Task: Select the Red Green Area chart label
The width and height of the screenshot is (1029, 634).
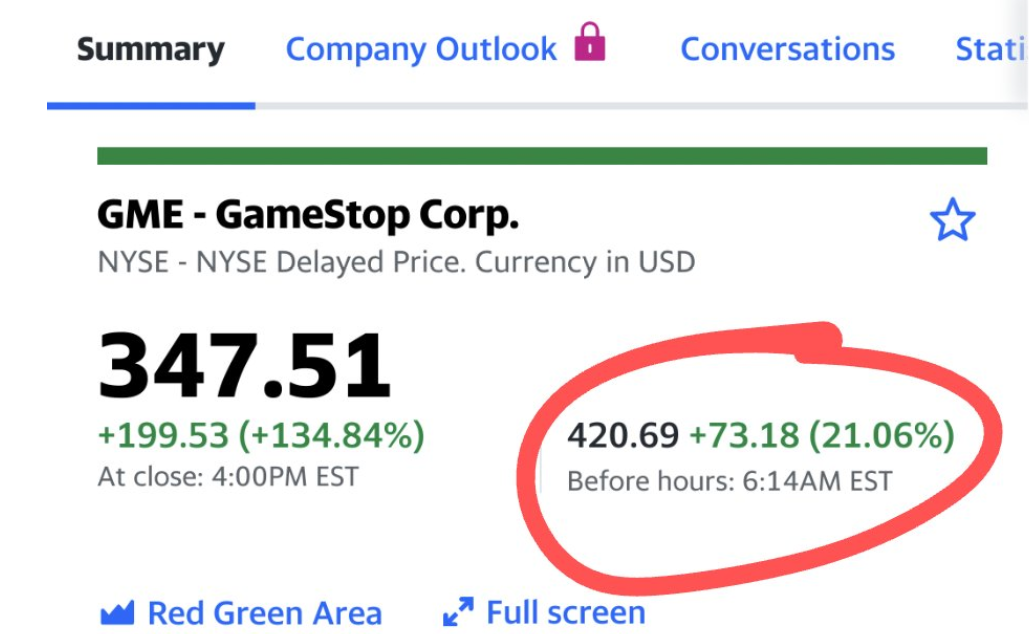Action: click(264, 612)
